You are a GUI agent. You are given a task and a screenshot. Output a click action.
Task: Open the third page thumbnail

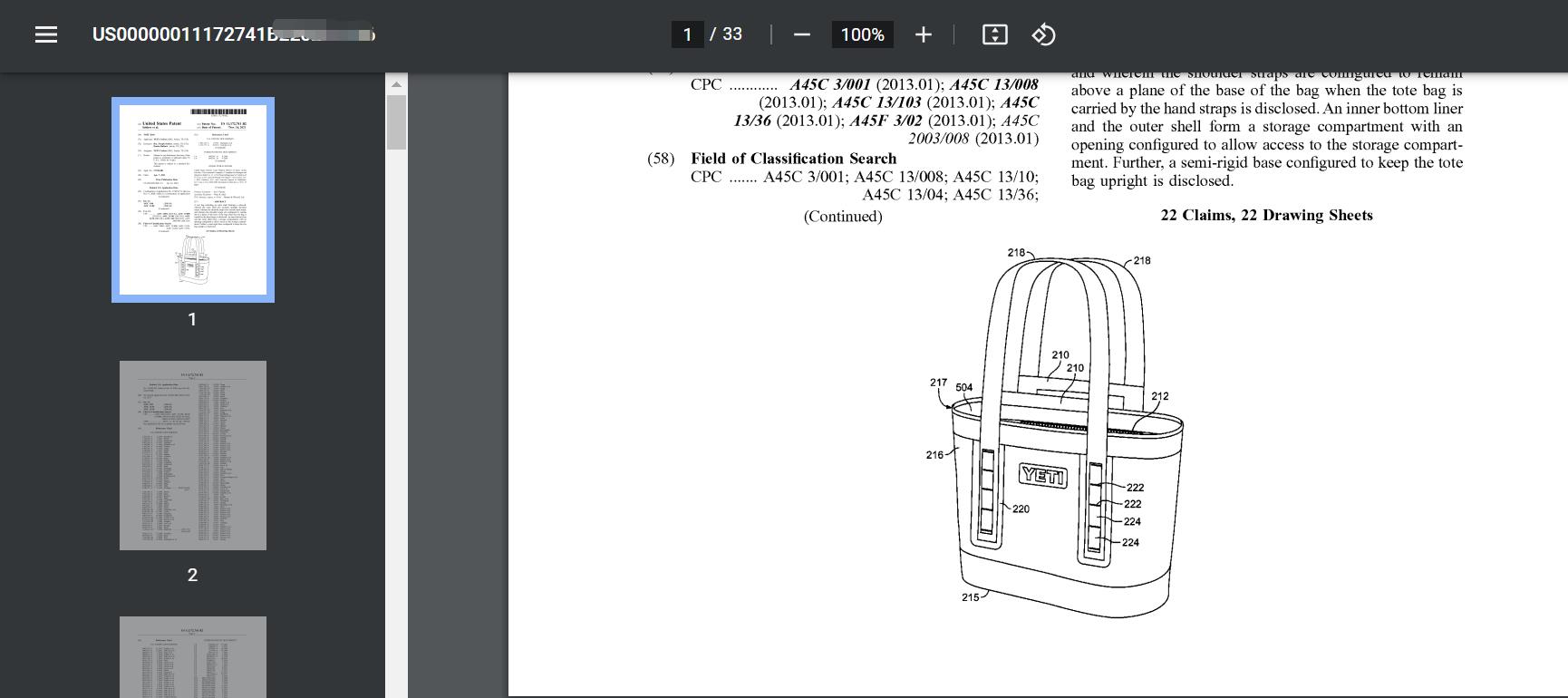(x=193, y=657)
